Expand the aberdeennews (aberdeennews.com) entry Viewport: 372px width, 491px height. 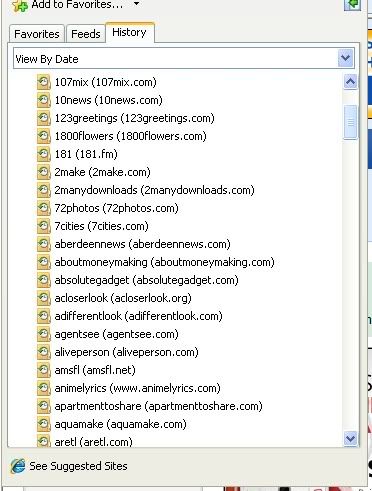(142, 244)
